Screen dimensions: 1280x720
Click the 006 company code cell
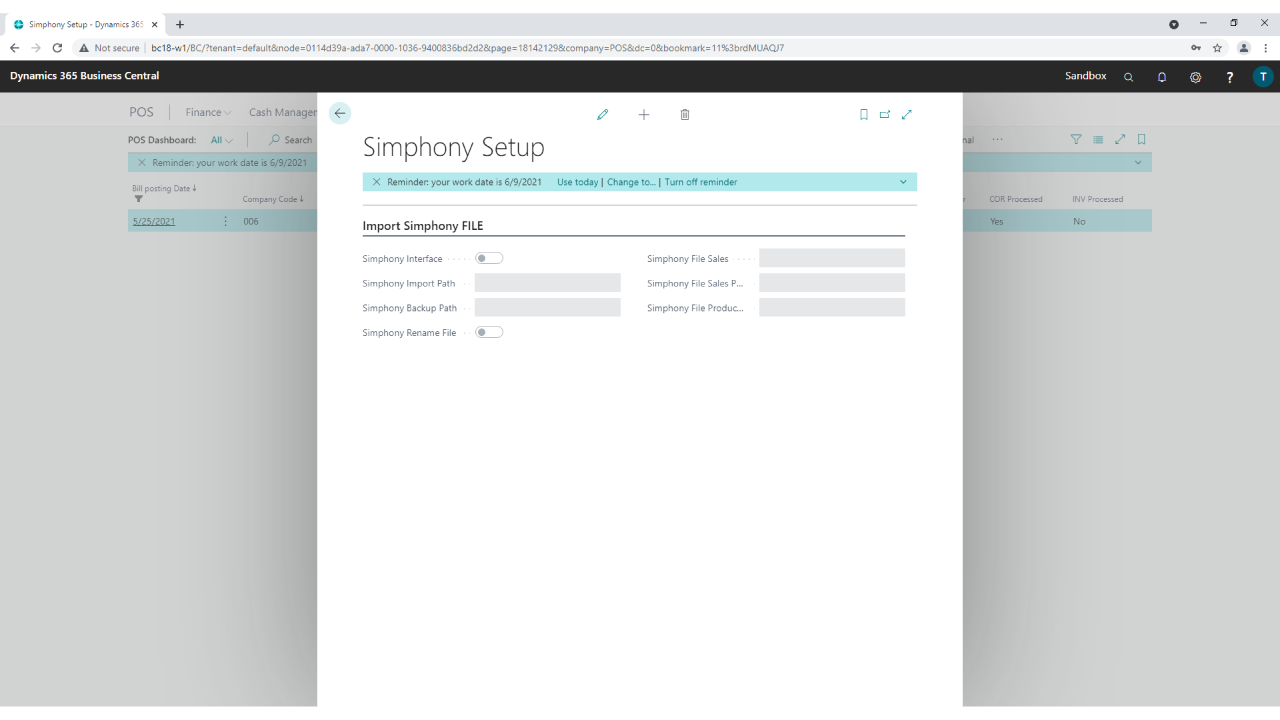pyautogui.click(x=251, y=221)
